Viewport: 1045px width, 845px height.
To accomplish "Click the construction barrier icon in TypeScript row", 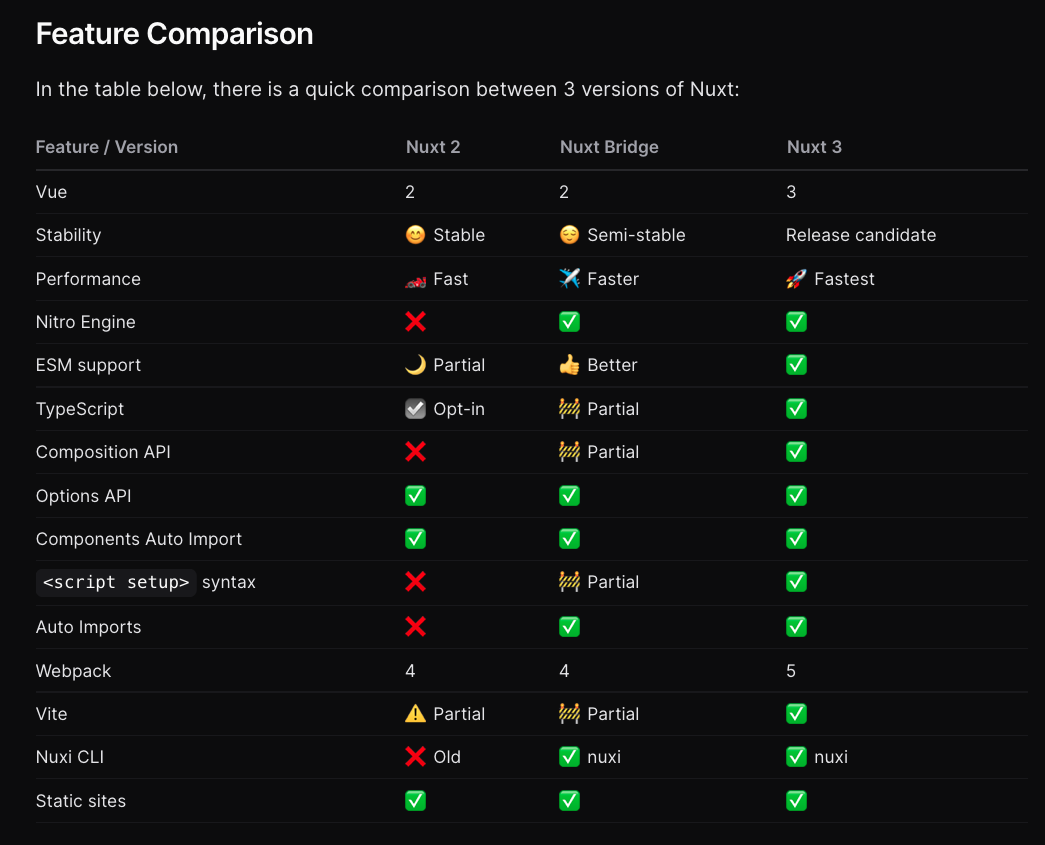I will pos(569,409).
